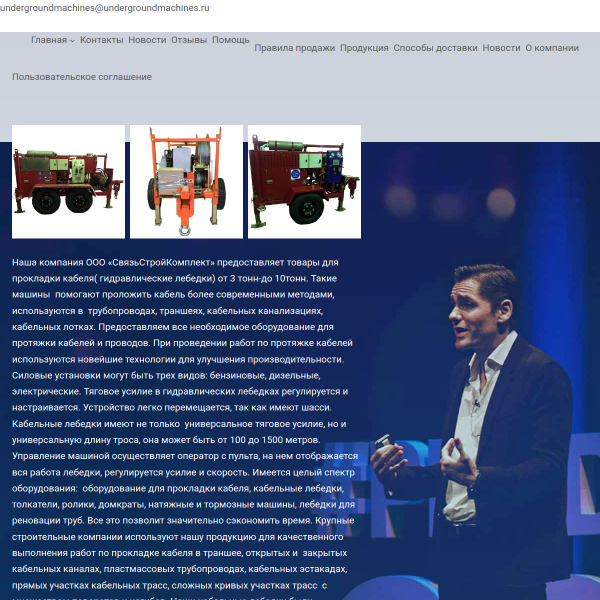Click the Новости link beside О компании

(x=501, y=48)
